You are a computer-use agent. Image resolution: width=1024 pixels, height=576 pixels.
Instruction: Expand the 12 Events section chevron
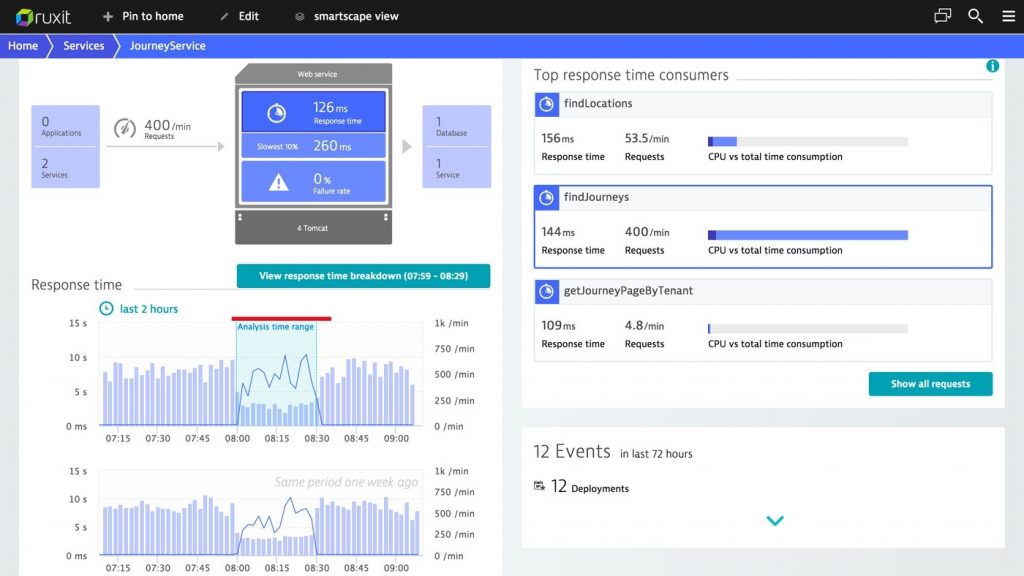click(775, 520)
